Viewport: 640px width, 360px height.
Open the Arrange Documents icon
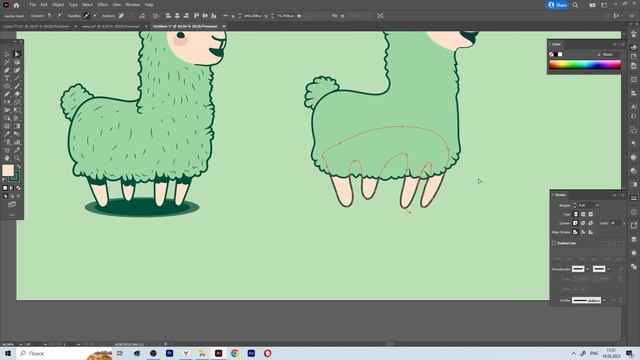click(592, 5)
